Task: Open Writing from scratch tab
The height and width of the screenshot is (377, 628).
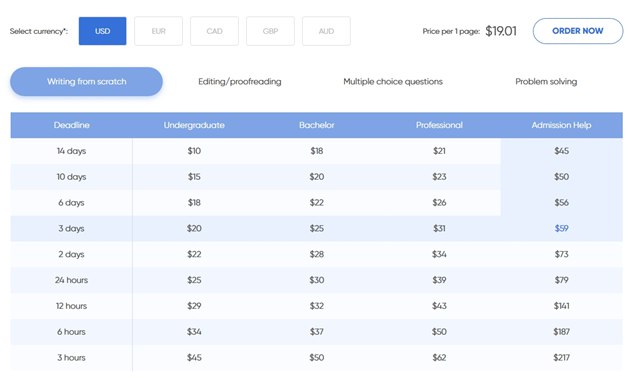Action: click(x=87, y=82)
